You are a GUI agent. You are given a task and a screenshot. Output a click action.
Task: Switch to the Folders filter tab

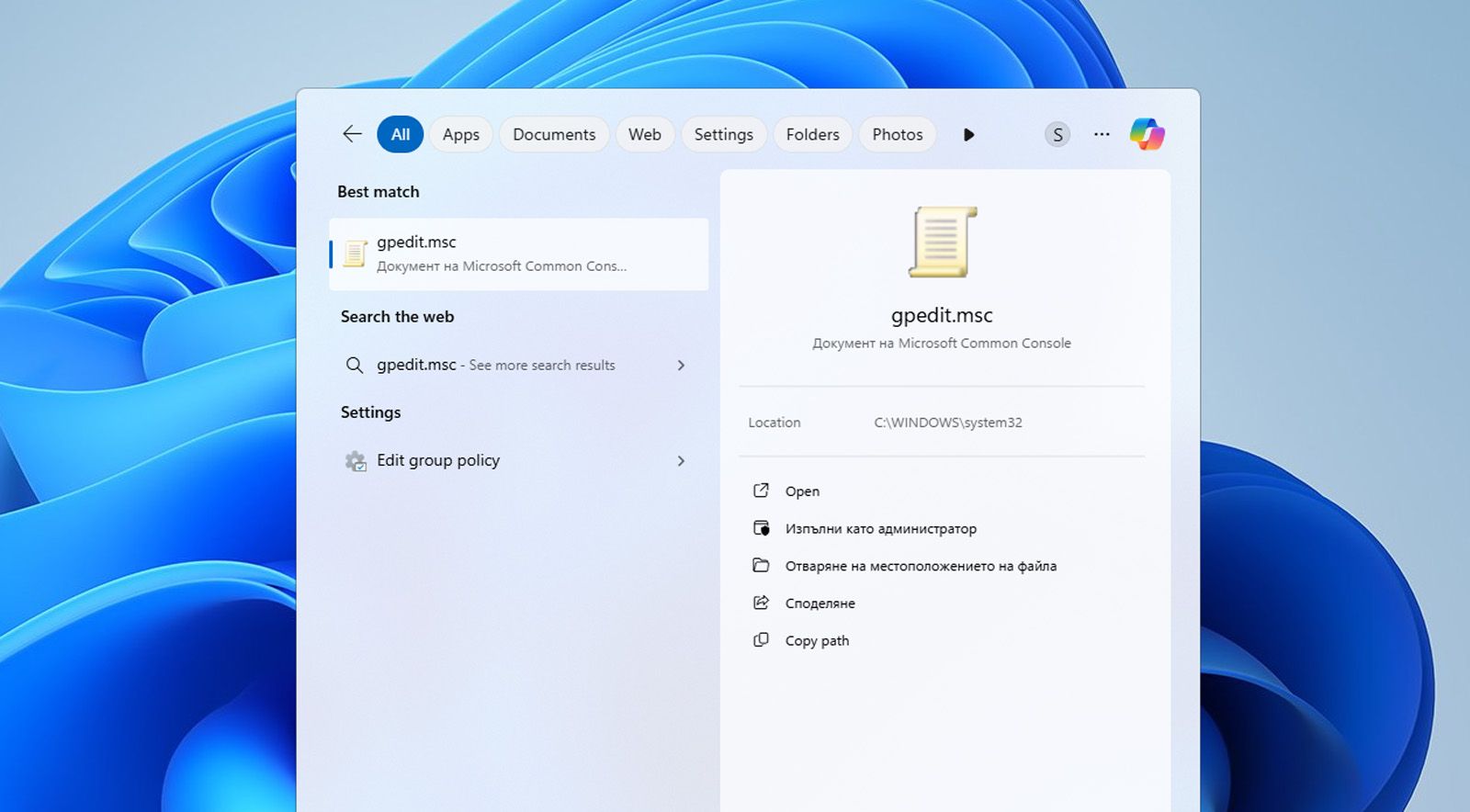[813, 134]
